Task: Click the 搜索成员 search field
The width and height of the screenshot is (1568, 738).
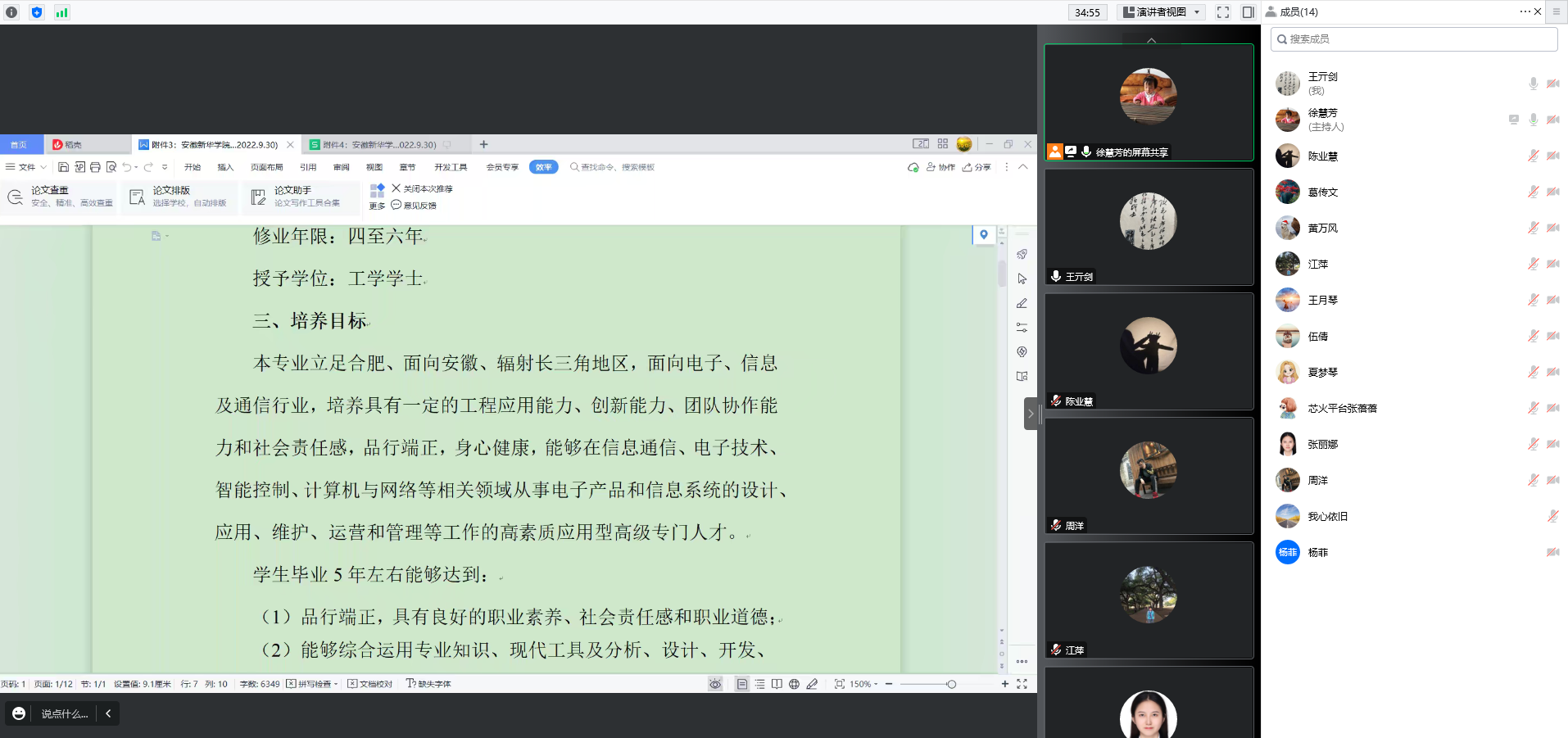Action: (x=1413, y=39)
